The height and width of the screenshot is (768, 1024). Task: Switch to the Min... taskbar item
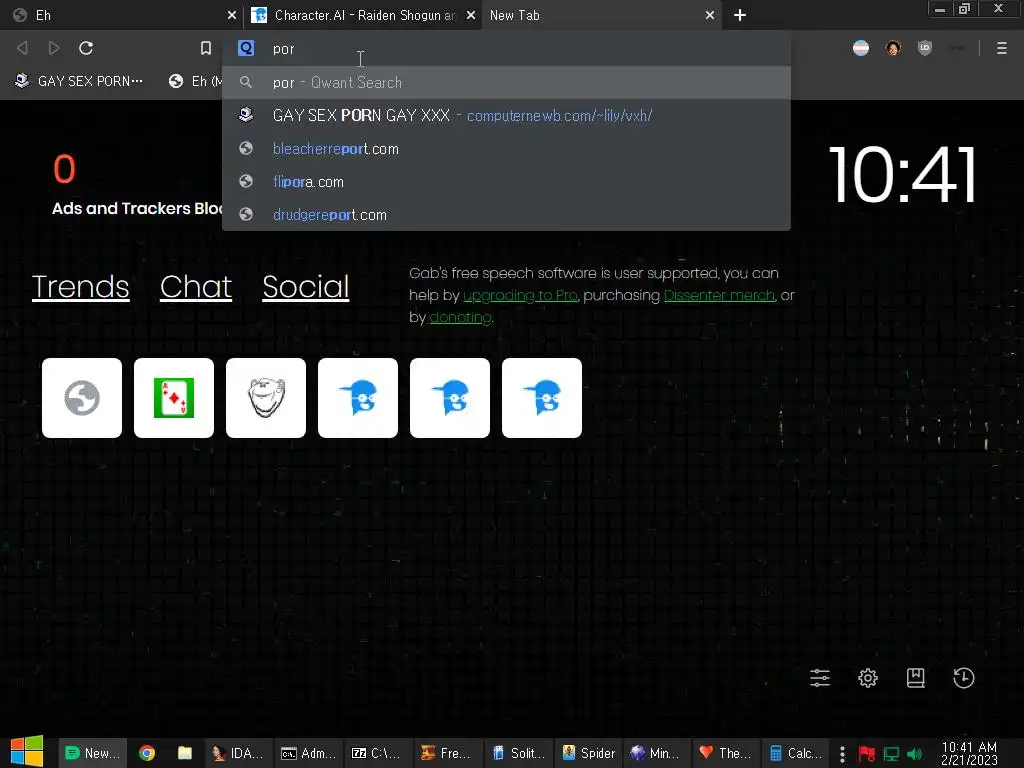pos(656,753)
